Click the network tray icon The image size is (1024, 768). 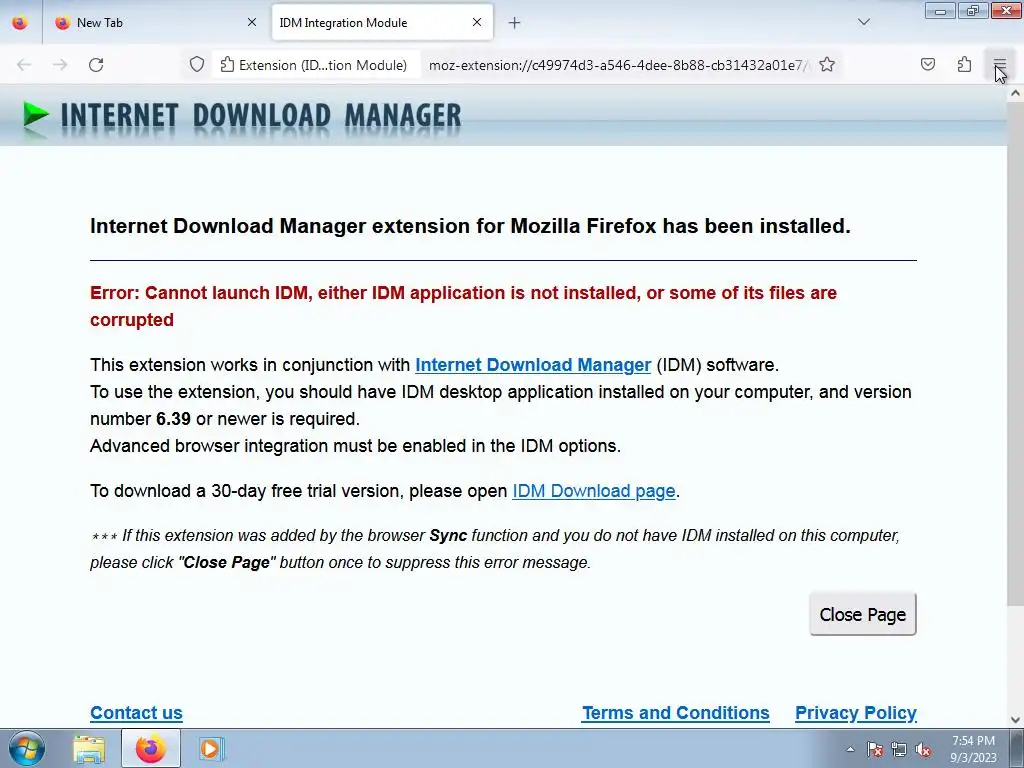tap(899, 749)
